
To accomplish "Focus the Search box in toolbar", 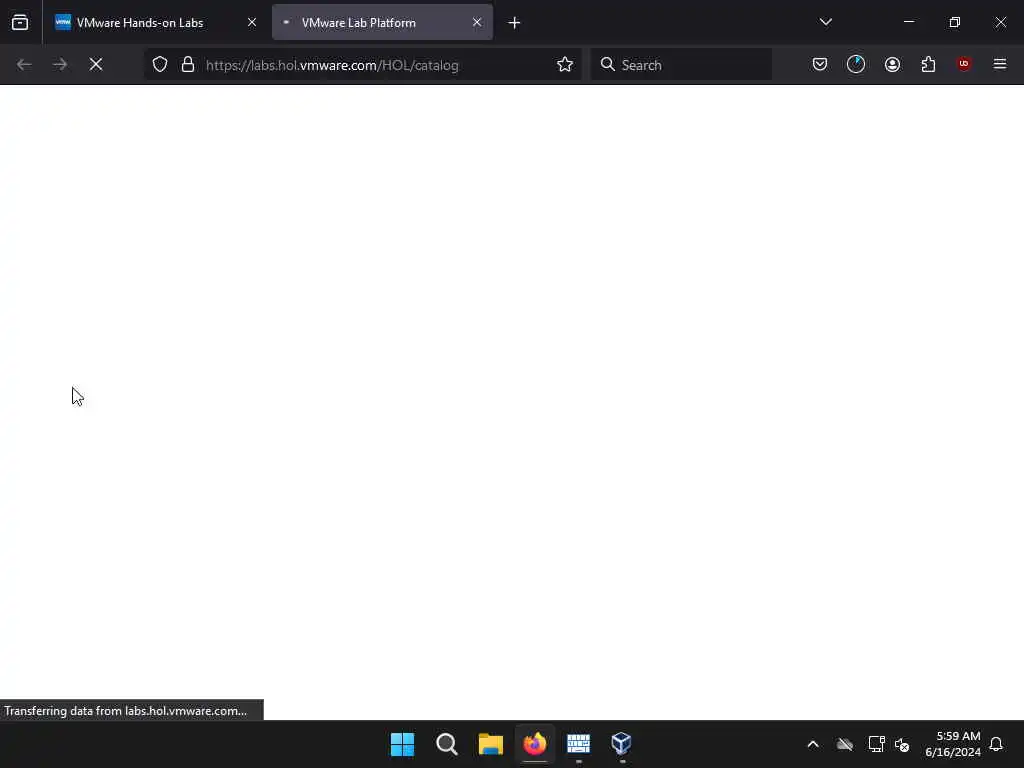I will click(681, 65).
